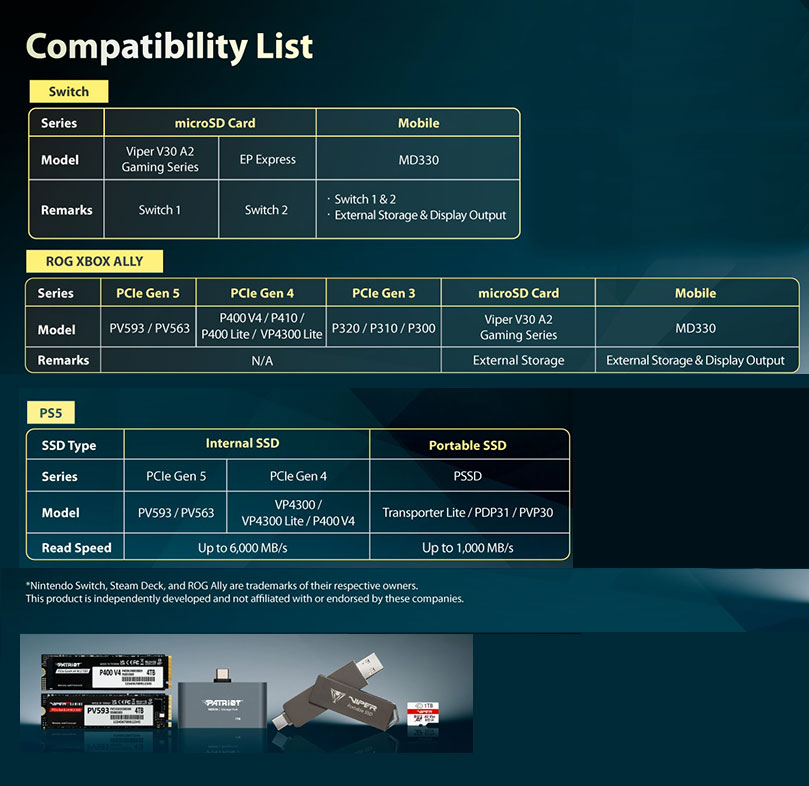The height and width of the screenshot is (786, 809).
Task: Click the 'Switch 2' remarks cell
Action: (x=266, y=210)
